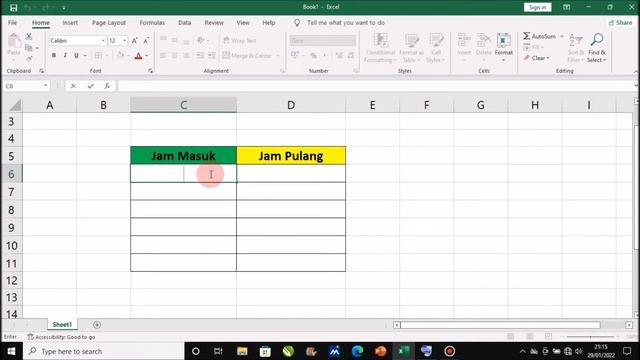Open File Explorer from the taskbar

tap(242, 351)
